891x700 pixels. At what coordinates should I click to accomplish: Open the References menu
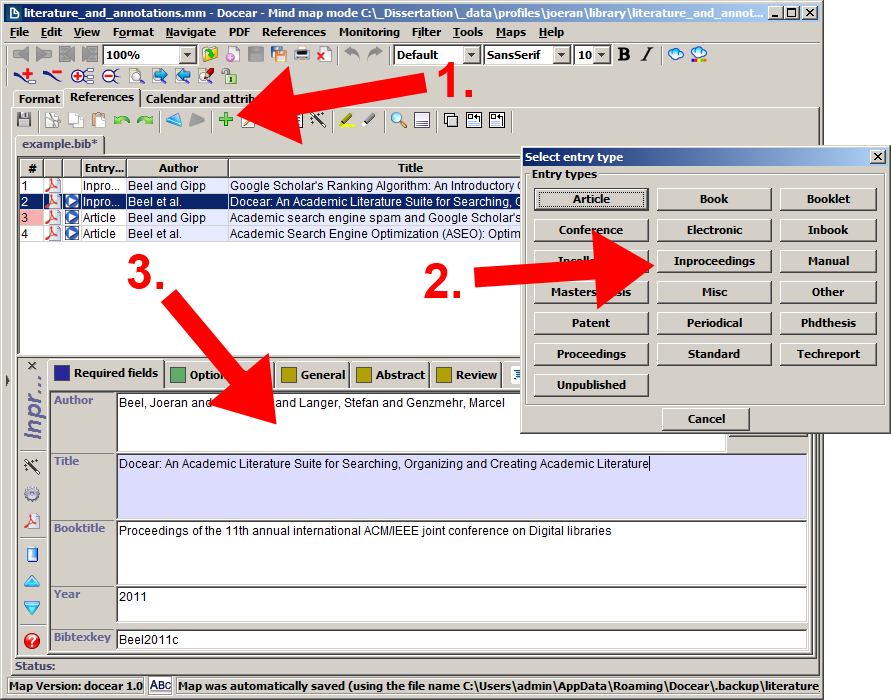click(x=294, y=32)
